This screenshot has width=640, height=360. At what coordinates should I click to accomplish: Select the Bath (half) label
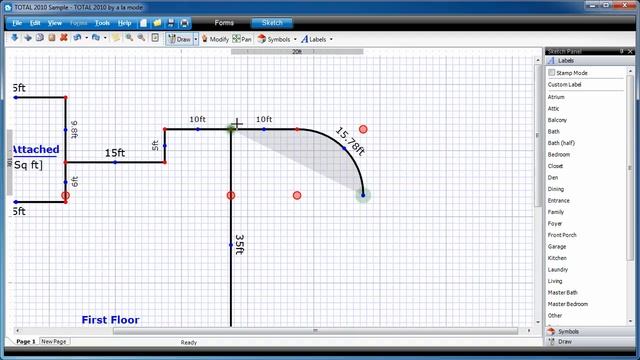(561, 143)
